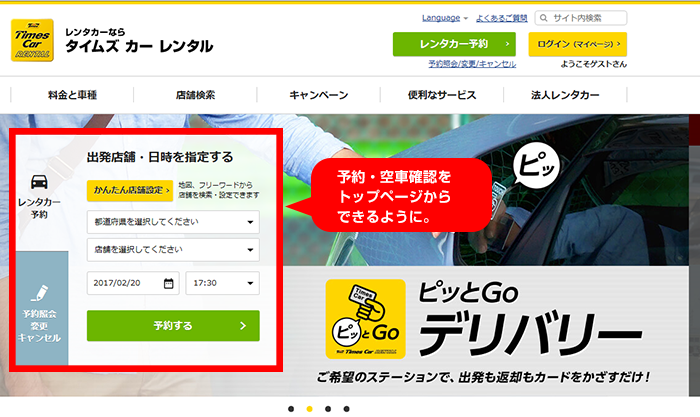
Task: Click the pencil icon for 予約照会 変更 キャンセル
Action: (39, 293)
